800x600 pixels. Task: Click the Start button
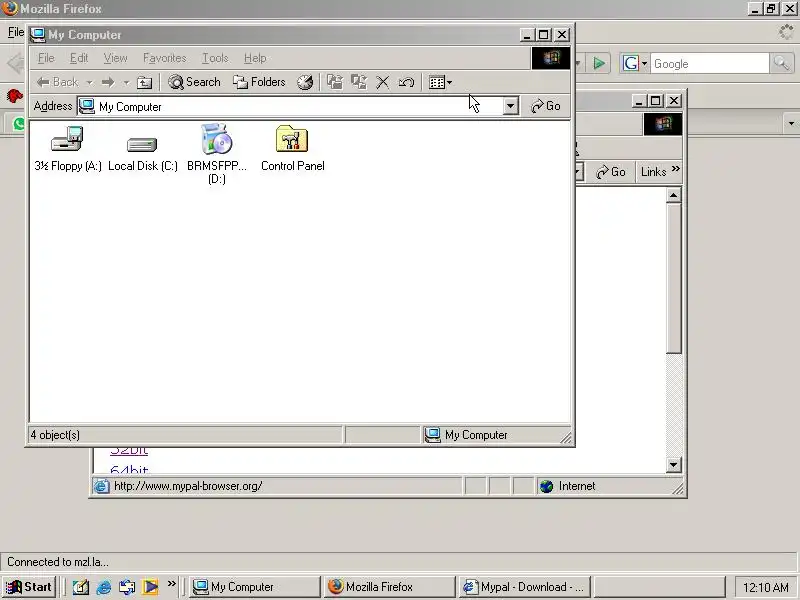coord(29,587)
